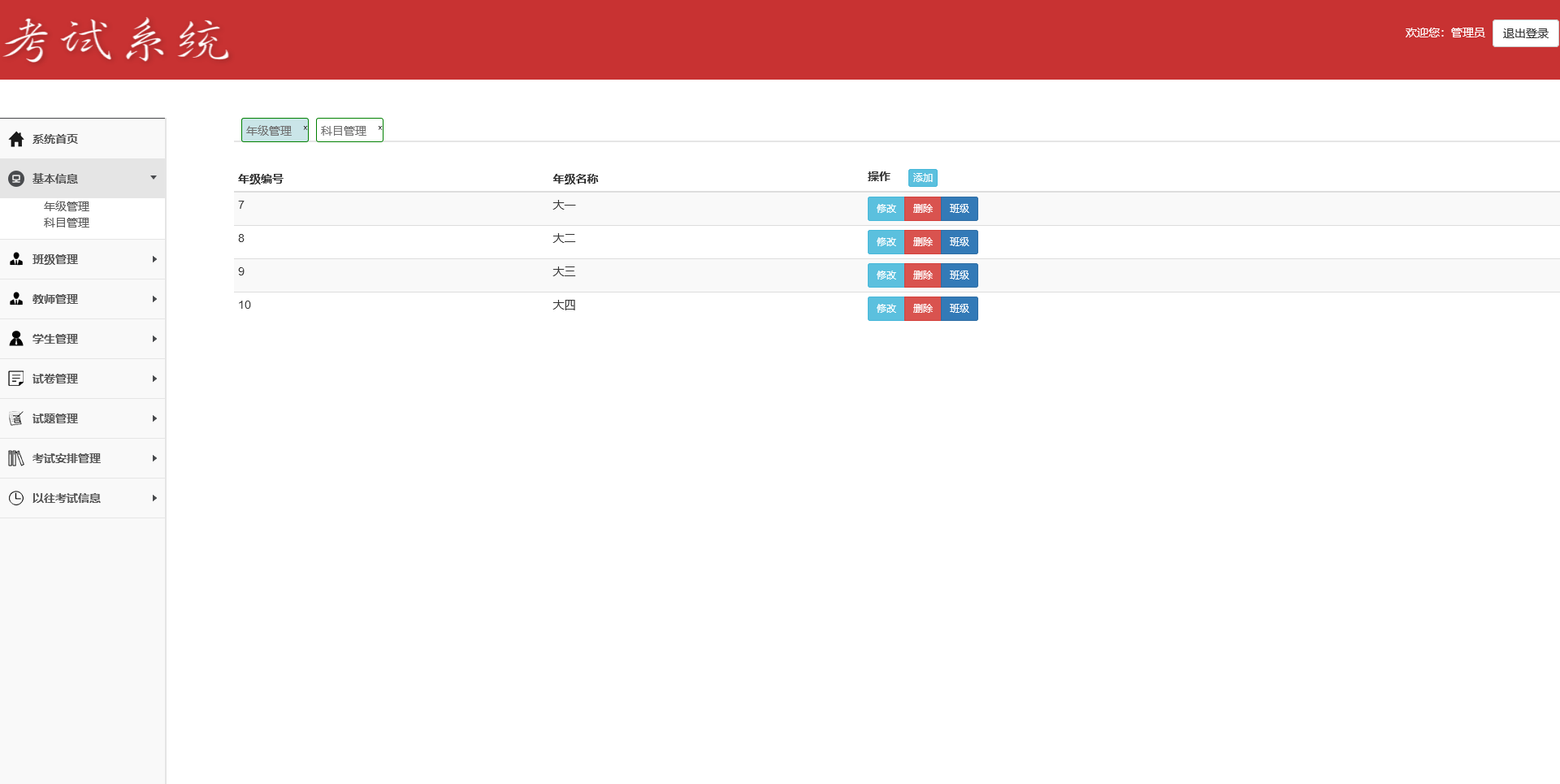The image size is (1560, 784).
Task: Open 系统首页 in the sidebar
Action: click(x=55, y=139)
